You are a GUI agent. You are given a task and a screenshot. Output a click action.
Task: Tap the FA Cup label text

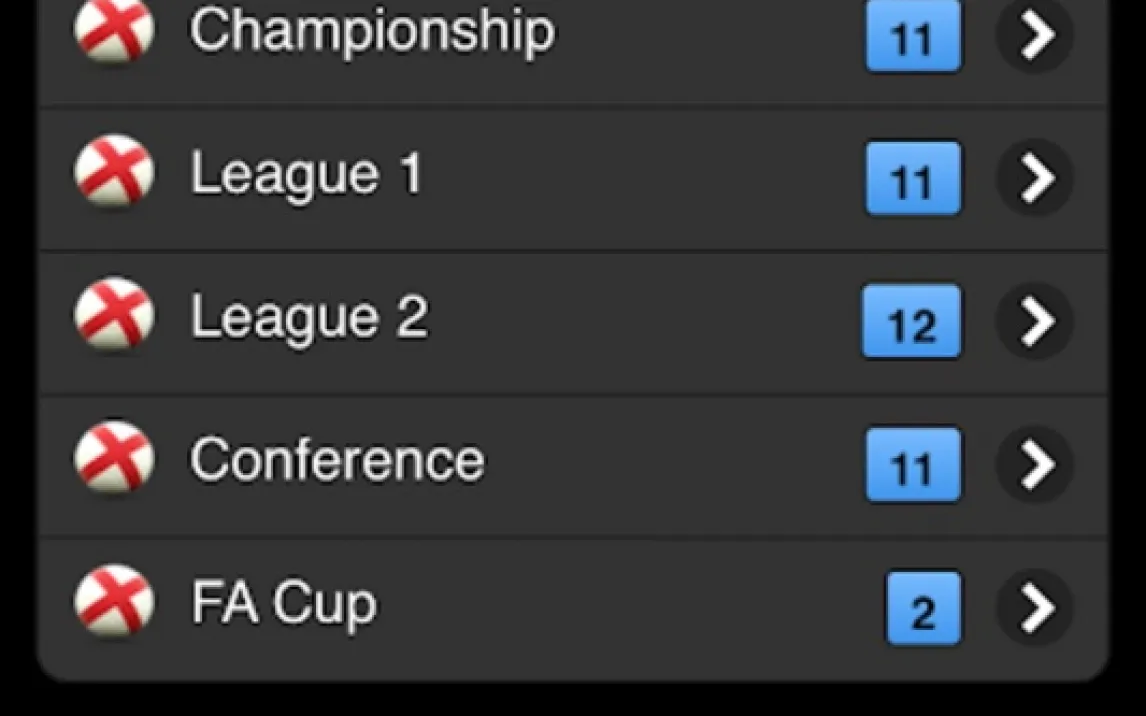pyautogui.click(x=284, y=603)
